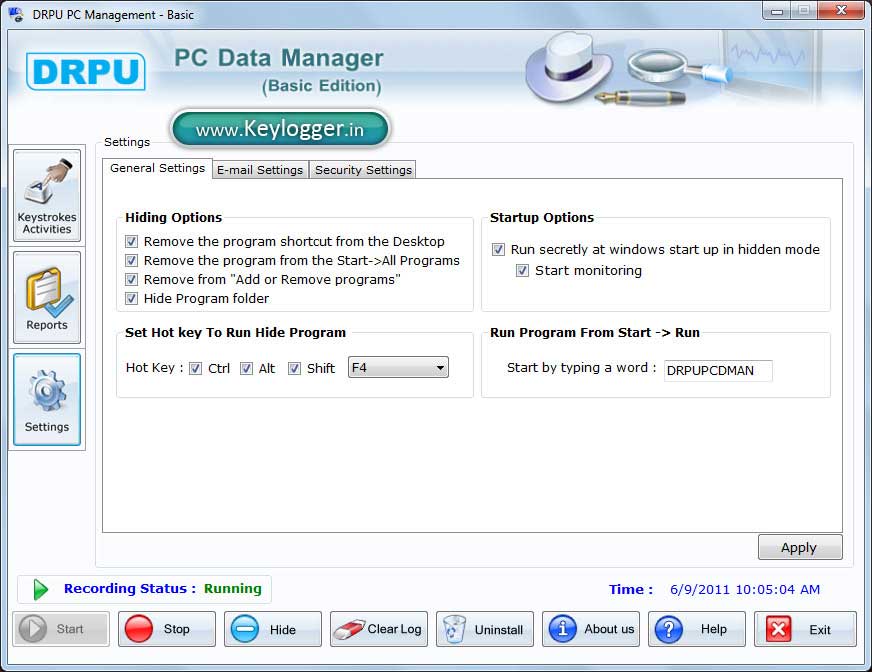This screenshot has height=672, width=872.
Task: Open Keystrokes Activities panel
Action: (47, 195)
